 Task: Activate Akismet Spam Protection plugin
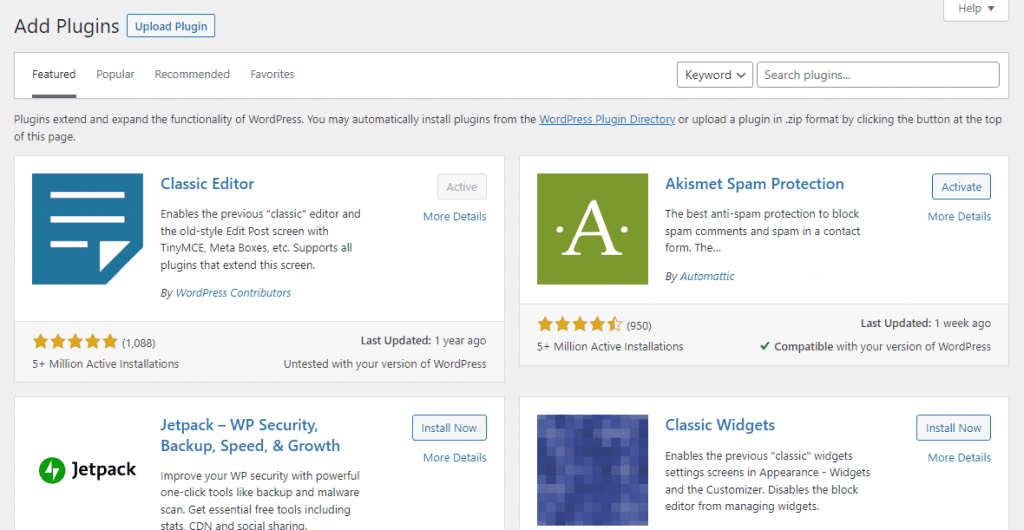click(961, 187)
